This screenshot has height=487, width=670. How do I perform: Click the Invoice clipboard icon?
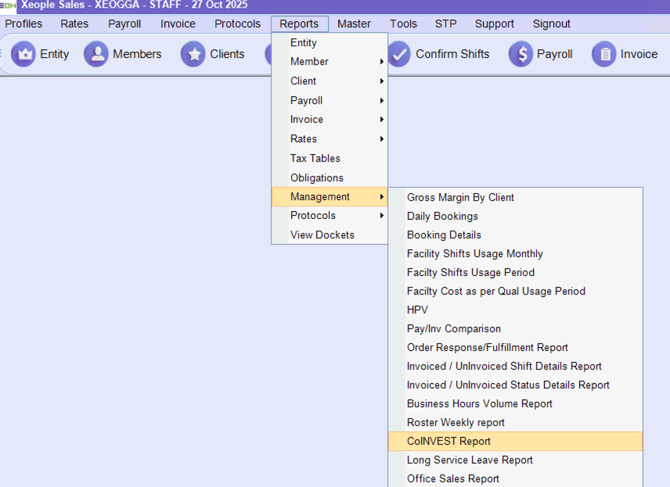(x=604, y=54)
